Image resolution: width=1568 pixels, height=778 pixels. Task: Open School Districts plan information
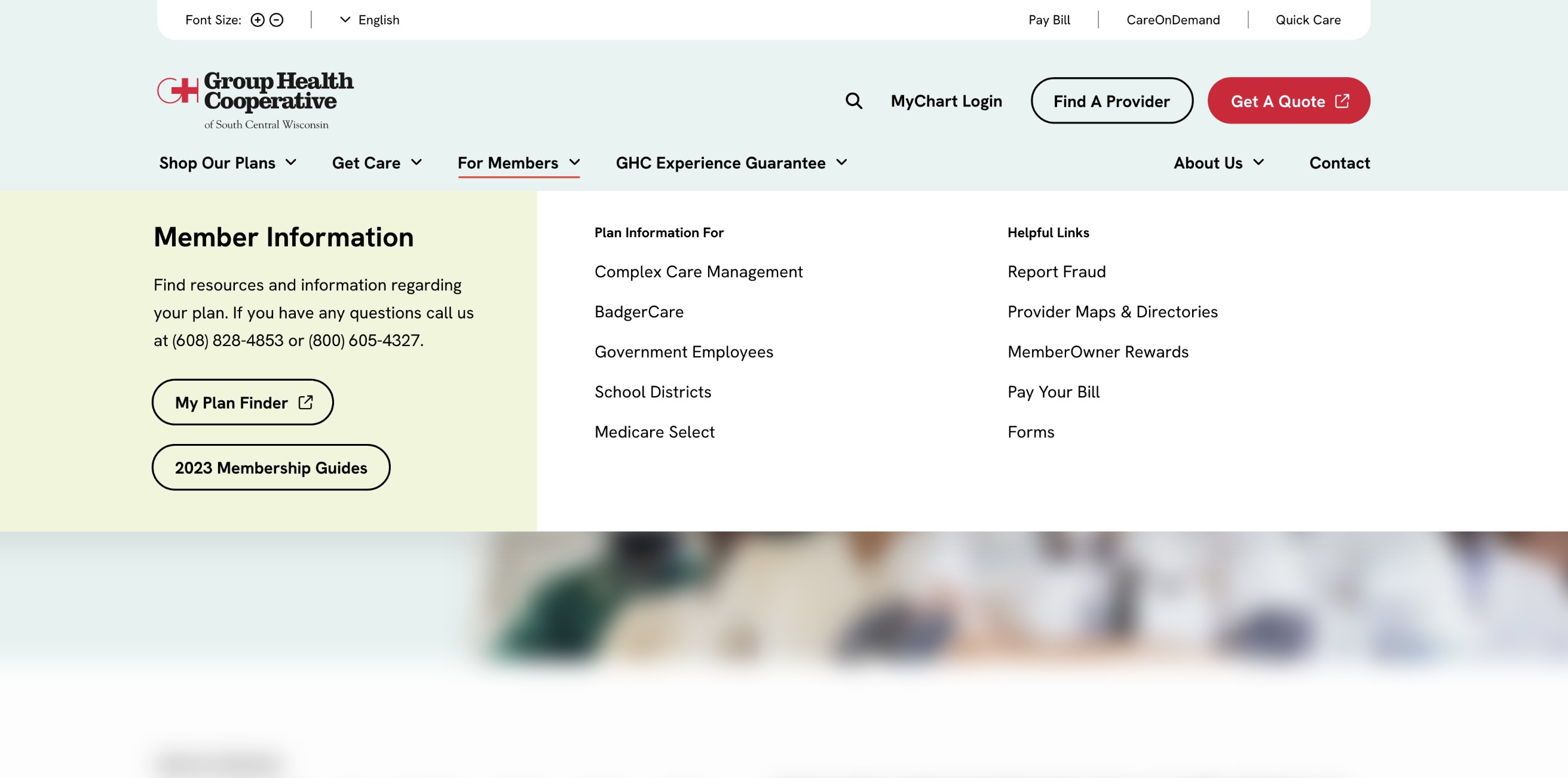pyautogui.click(x=653, y=392)
